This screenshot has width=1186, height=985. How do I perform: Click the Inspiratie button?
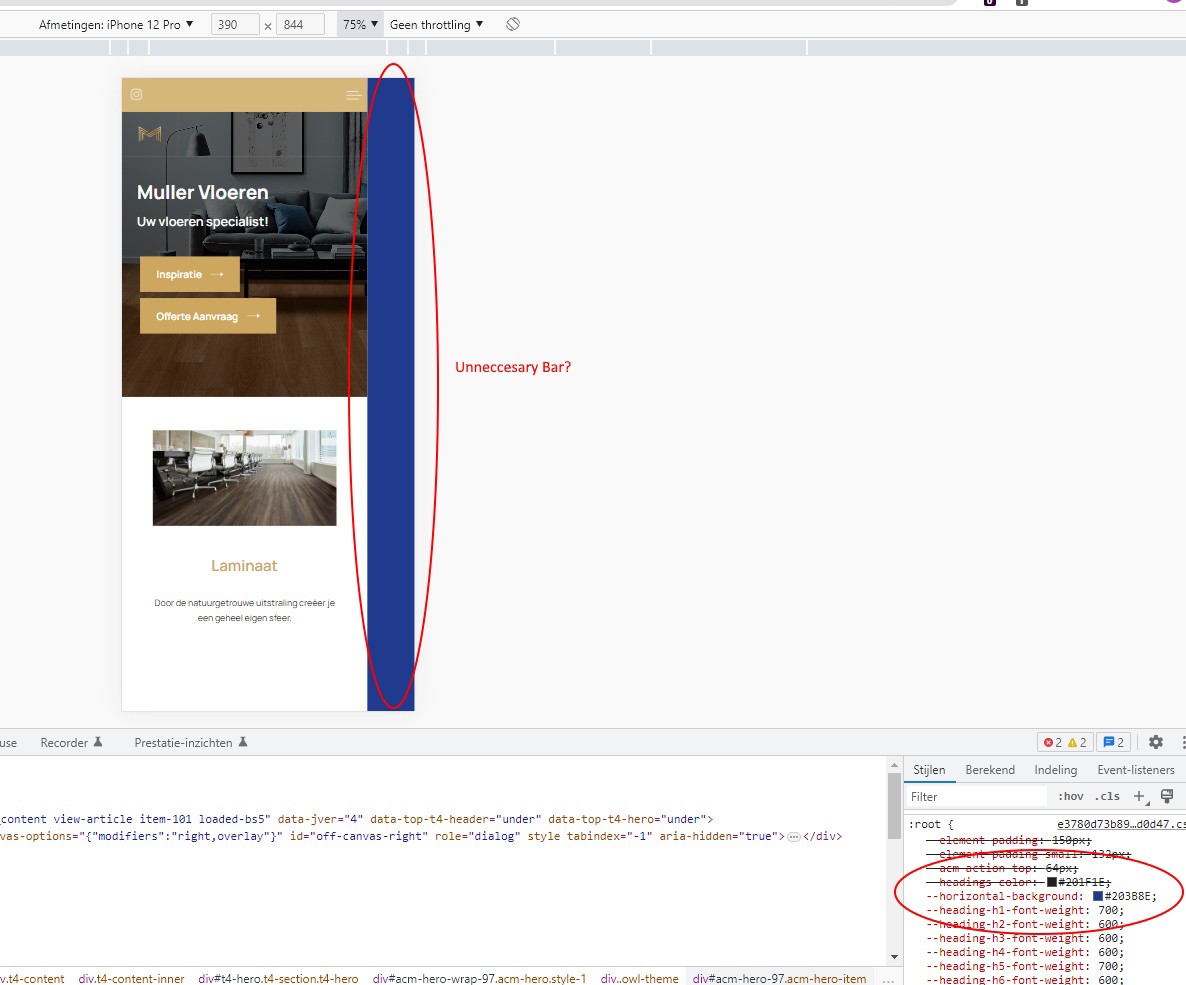190,274
